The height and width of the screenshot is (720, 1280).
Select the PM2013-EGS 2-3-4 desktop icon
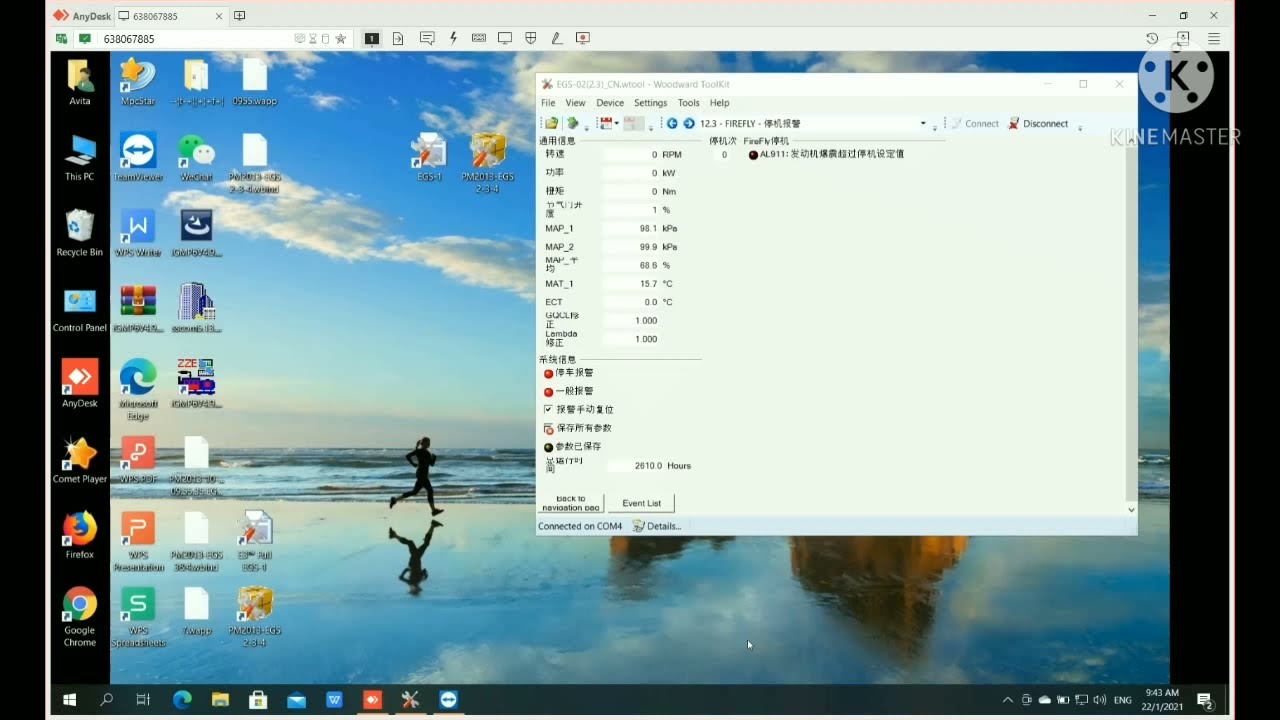click(488, 162)
